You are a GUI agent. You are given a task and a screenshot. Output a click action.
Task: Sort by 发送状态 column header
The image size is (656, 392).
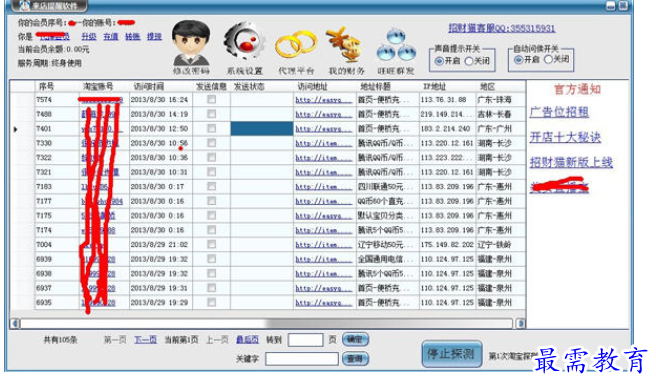coord(249,87)
